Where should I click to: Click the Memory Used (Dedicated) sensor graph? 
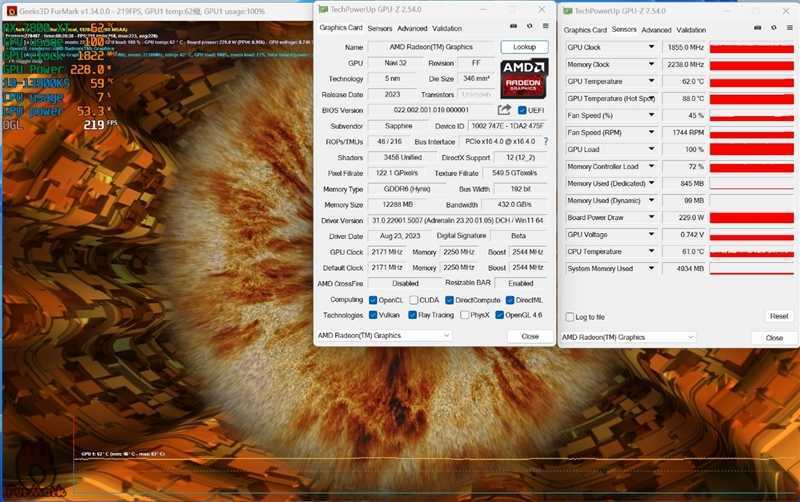tap(752, 184)
